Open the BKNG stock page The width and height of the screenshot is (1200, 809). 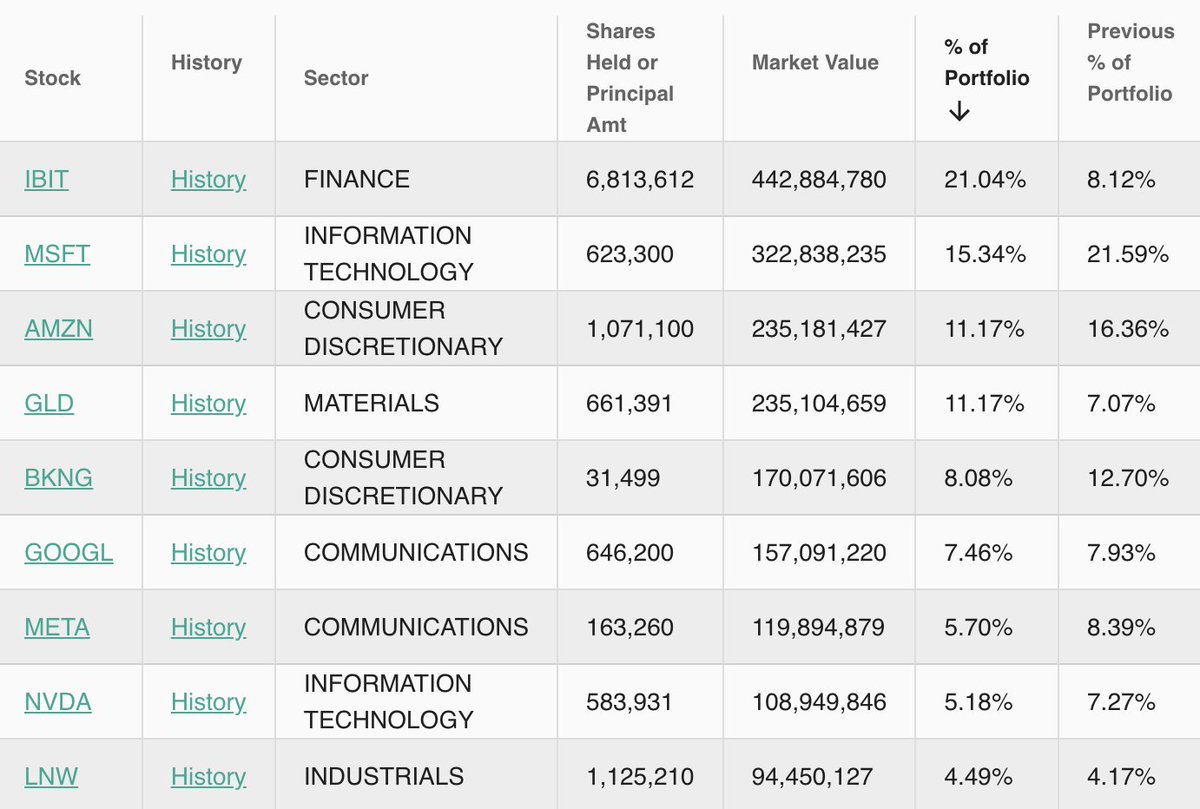click(57, 478)
